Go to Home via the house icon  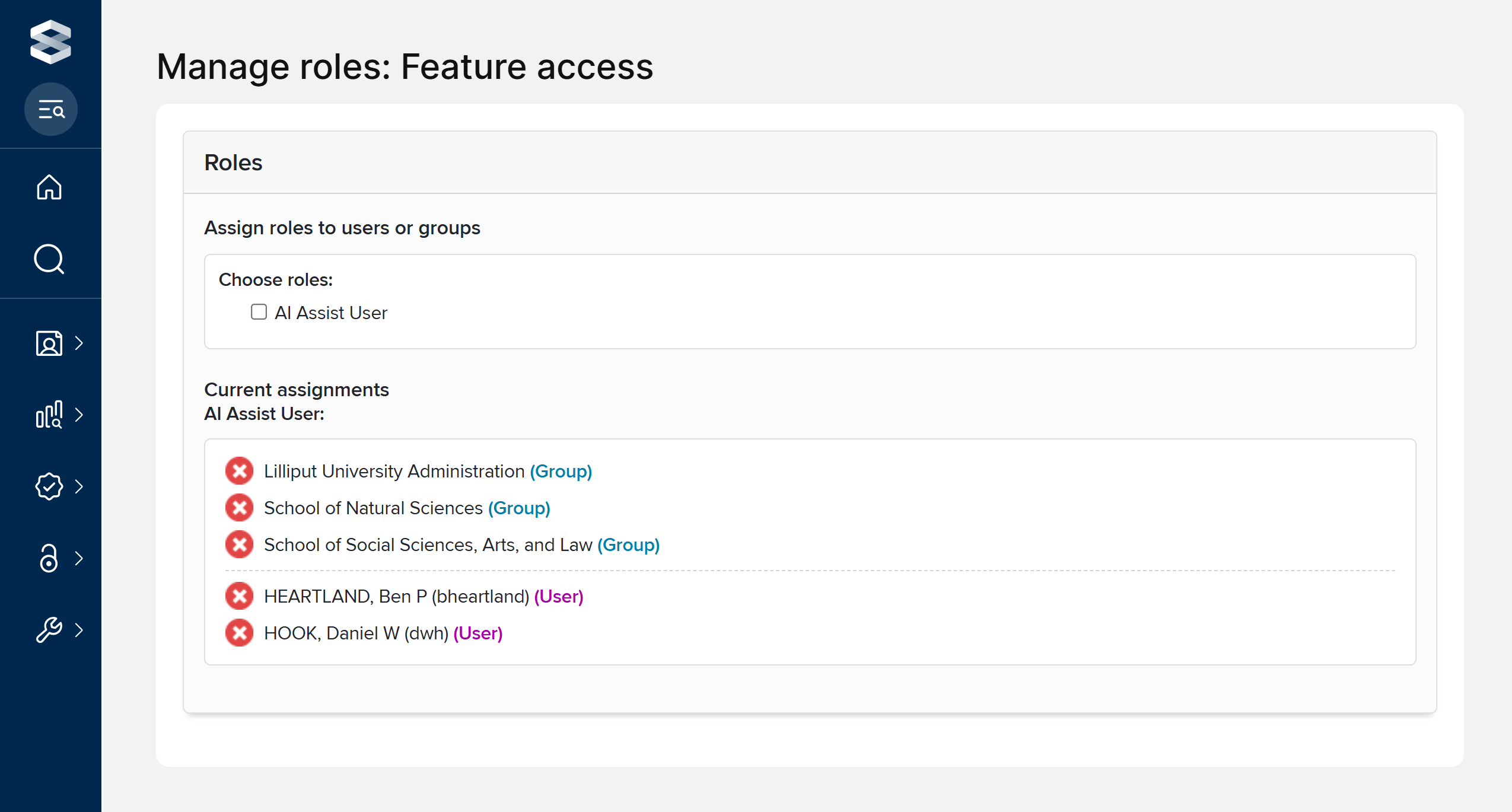[x=49, y=187]
